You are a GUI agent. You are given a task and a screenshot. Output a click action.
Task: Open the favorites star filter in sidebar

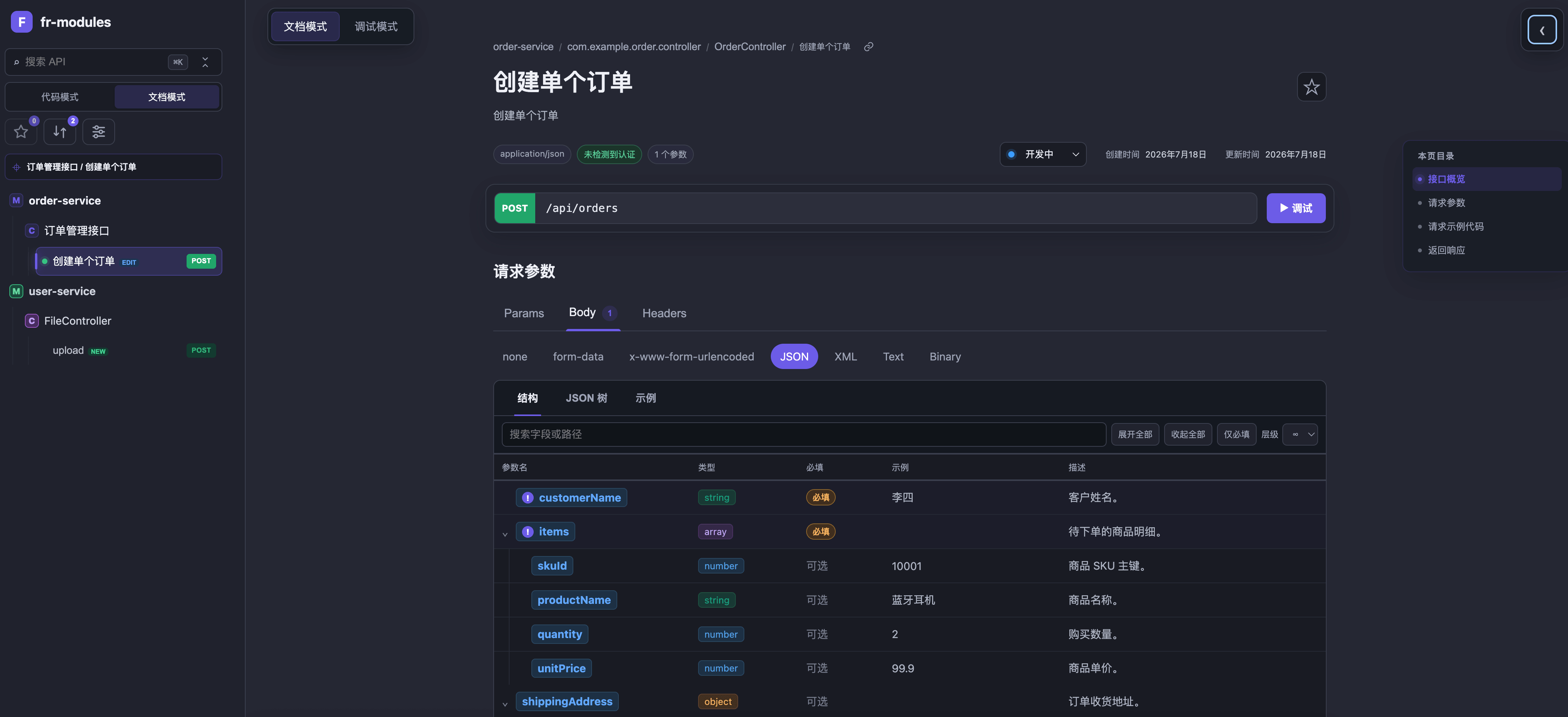(21, 131)
